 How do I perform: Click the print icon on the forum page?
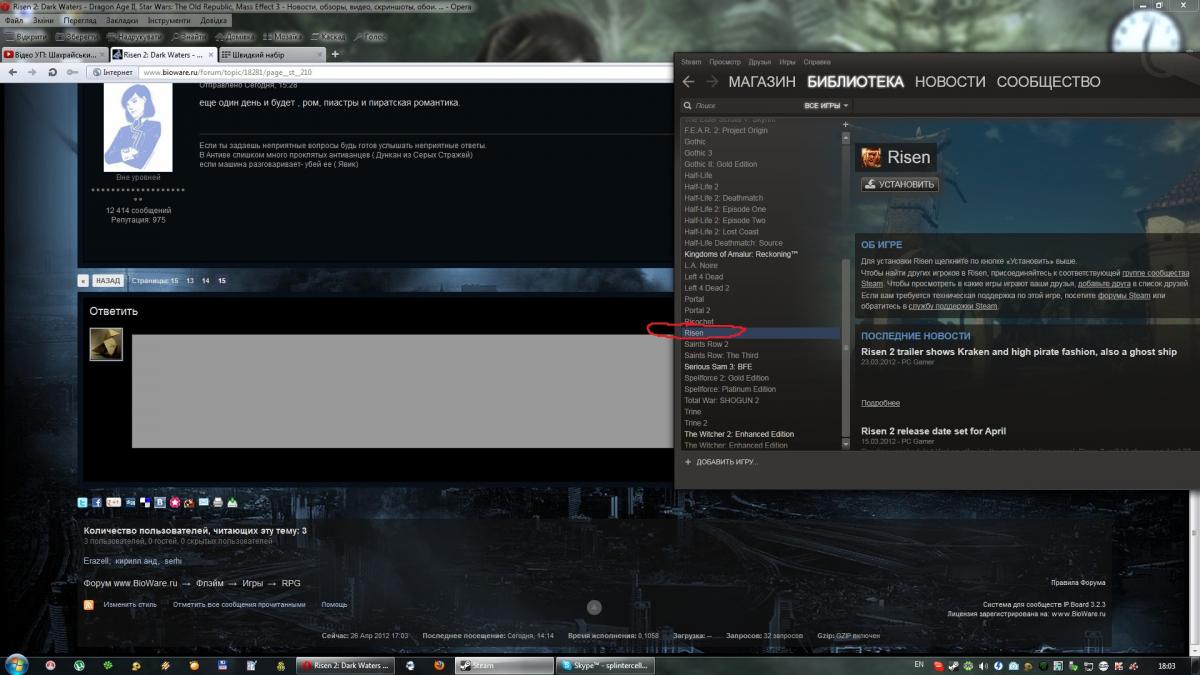point(218,502)
